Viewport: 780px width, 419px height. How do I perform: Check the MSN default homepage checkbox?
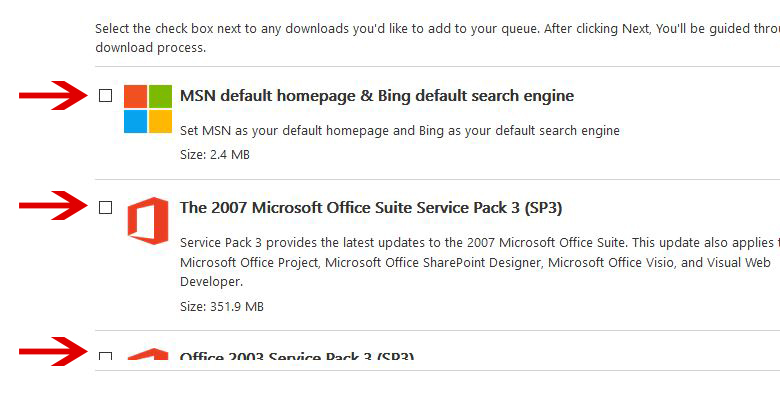[x=106, y=96]
